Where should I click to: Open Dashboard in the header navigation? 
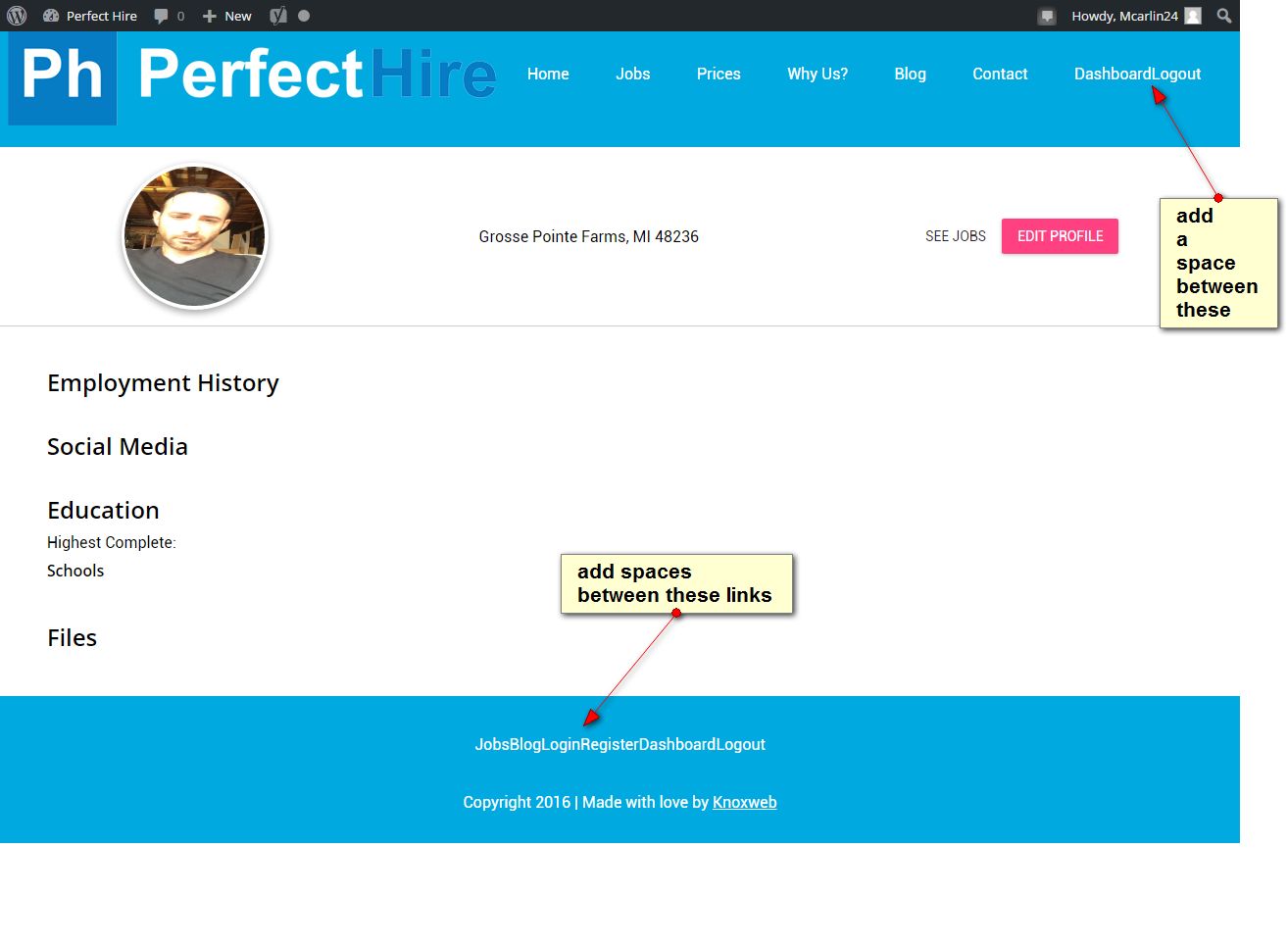tap(1113, 74)
